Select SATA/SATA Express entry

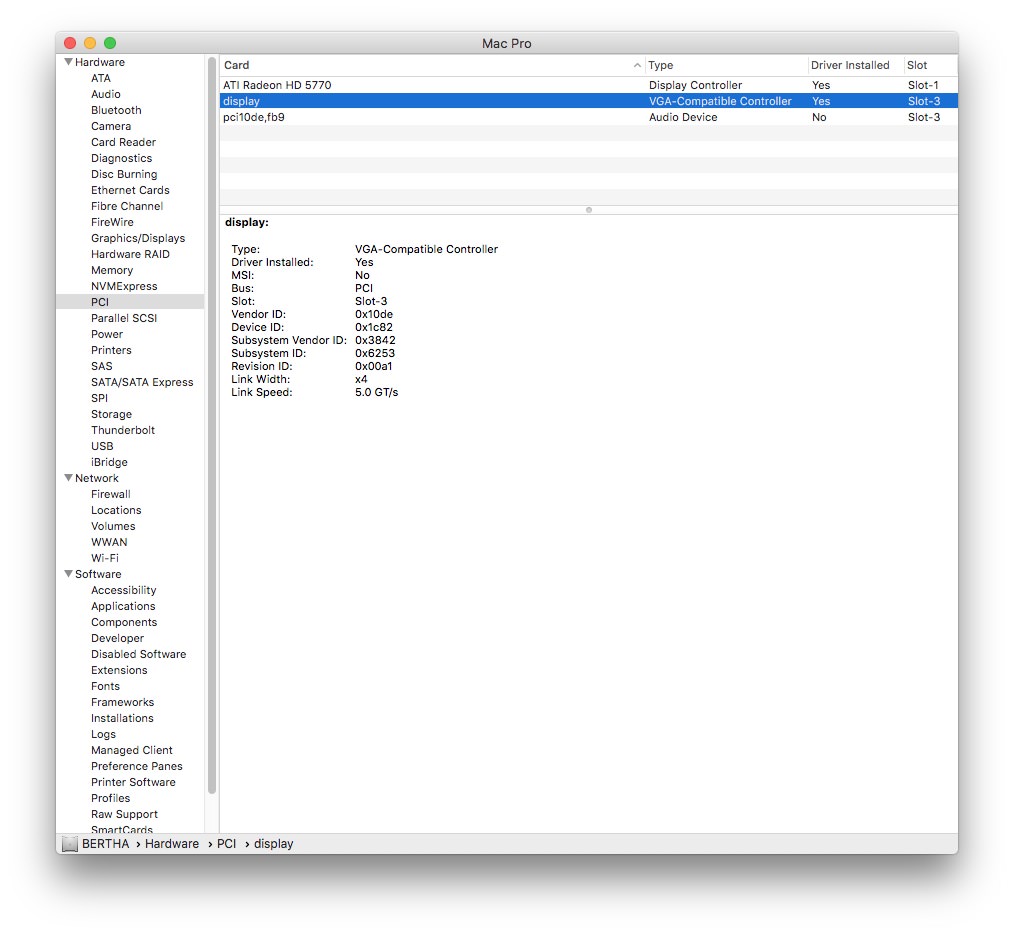[142, 382]
